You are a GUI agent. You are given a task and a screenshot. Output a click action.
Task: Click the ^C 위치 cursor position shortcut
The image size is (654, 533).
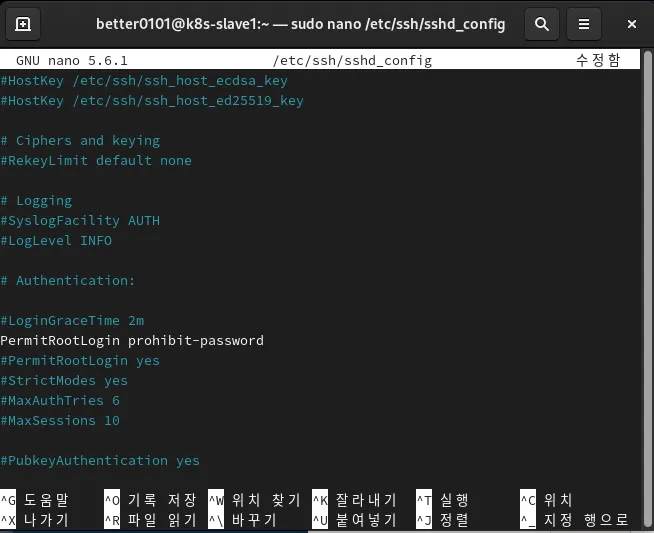546,500
